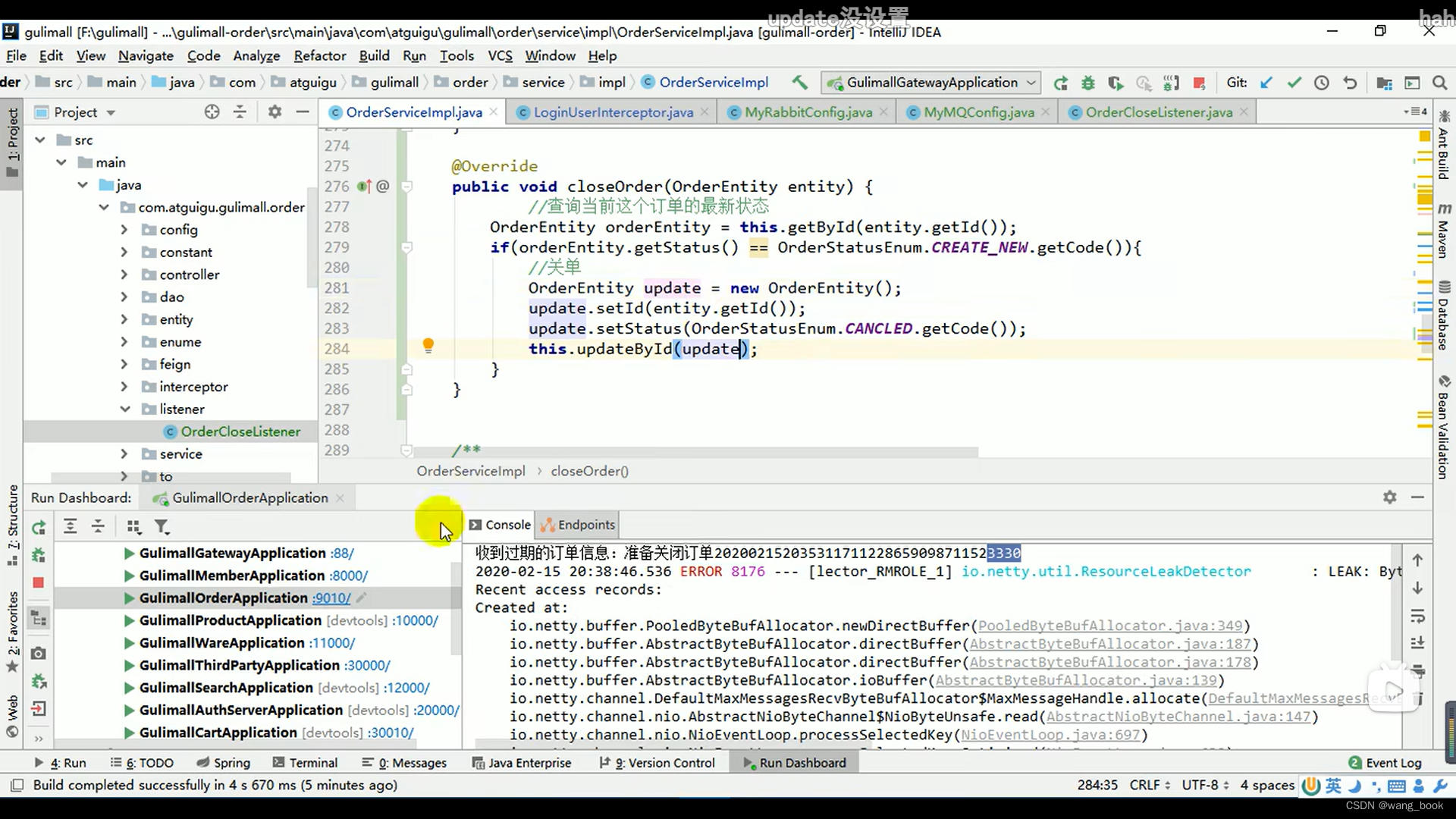Viewport: 1456px width, 819px height.
Task: Expand the config package
Action: (x=124, y=230)
